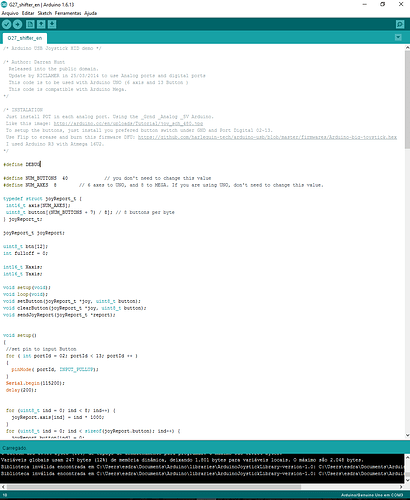Open the Editar menu
The height and width of the screenshot is (500, 410).
click(x=28, y=13)
